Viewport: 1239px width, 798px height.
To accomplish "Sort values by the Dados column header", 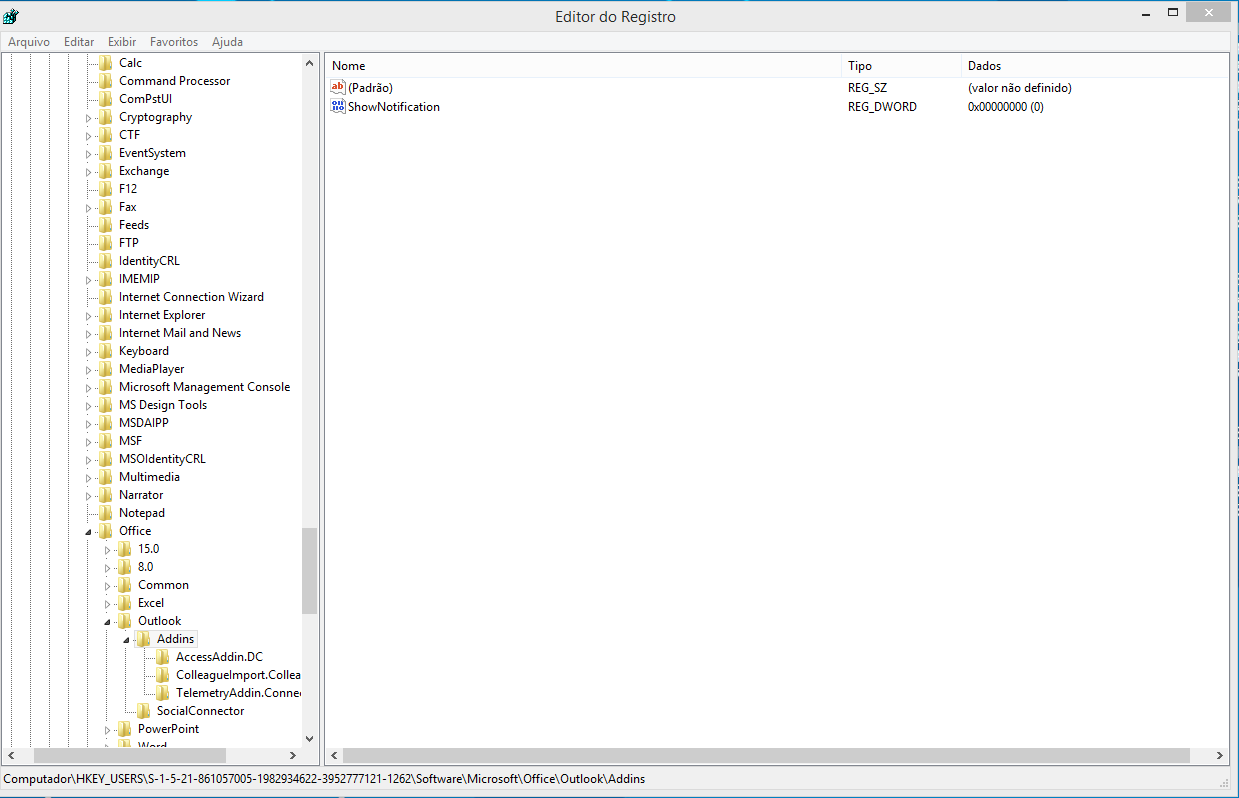I will (1095, 66).
